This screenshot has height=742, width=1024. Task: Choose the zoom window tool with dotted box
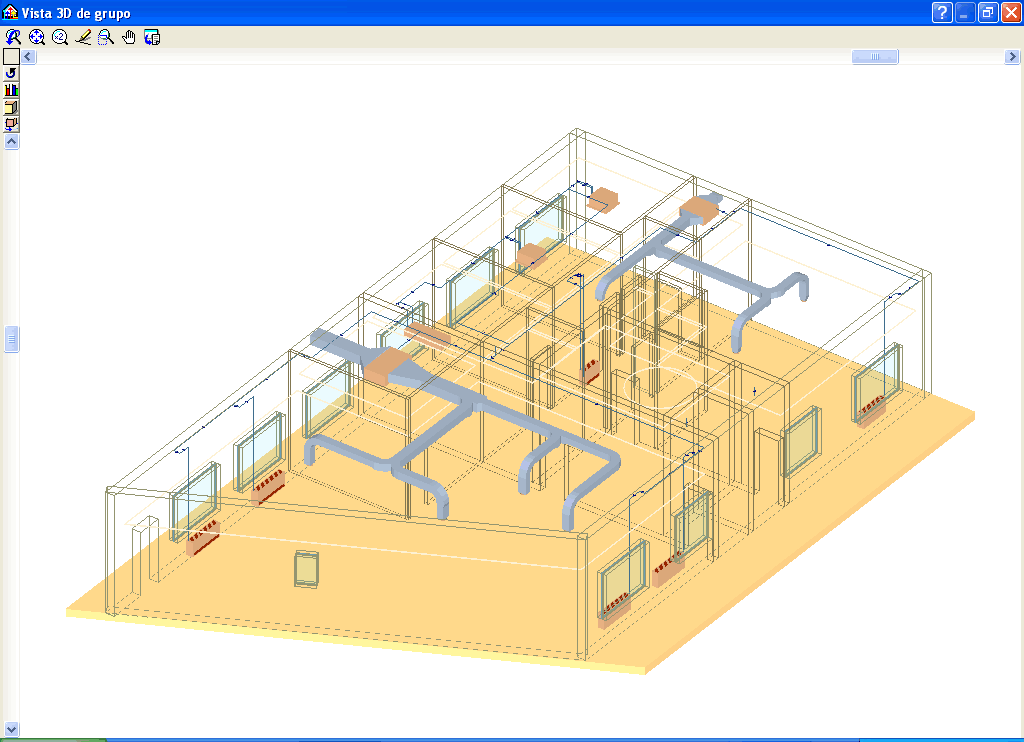[106, 37]
